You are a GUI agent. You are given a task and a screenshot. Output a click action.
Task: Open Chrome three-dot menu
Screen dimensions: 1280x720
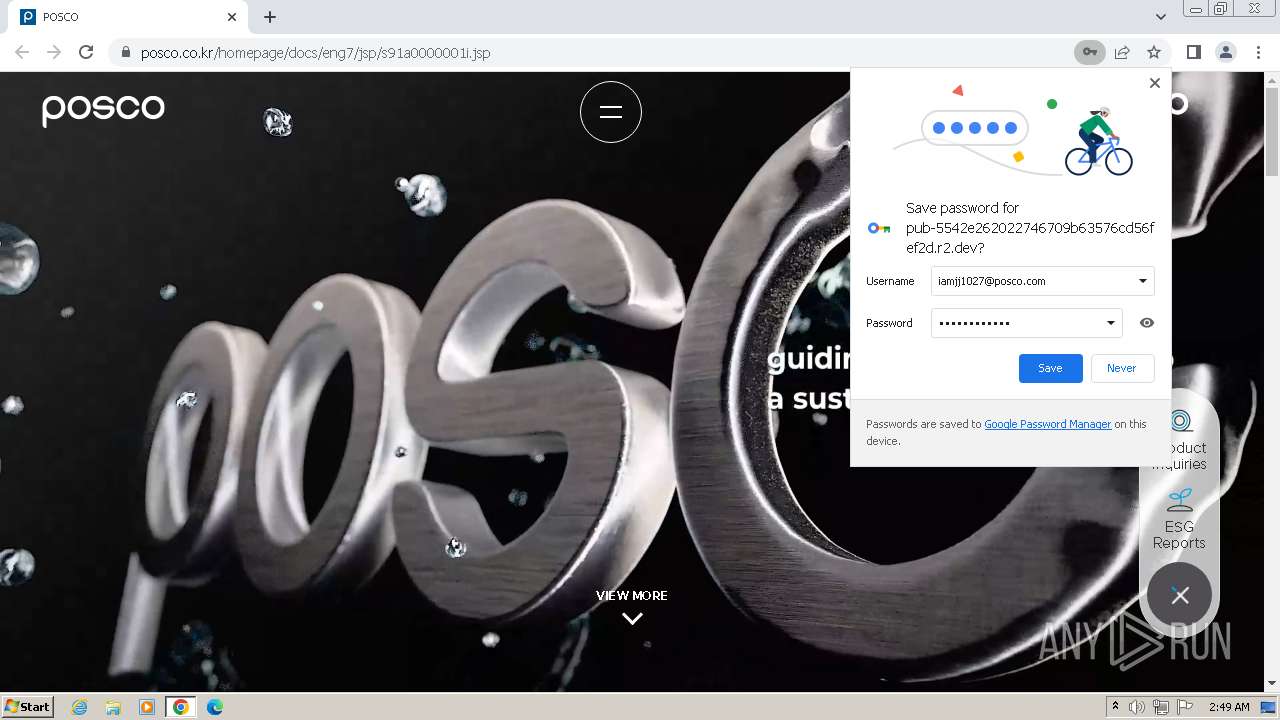(1258, 52)
